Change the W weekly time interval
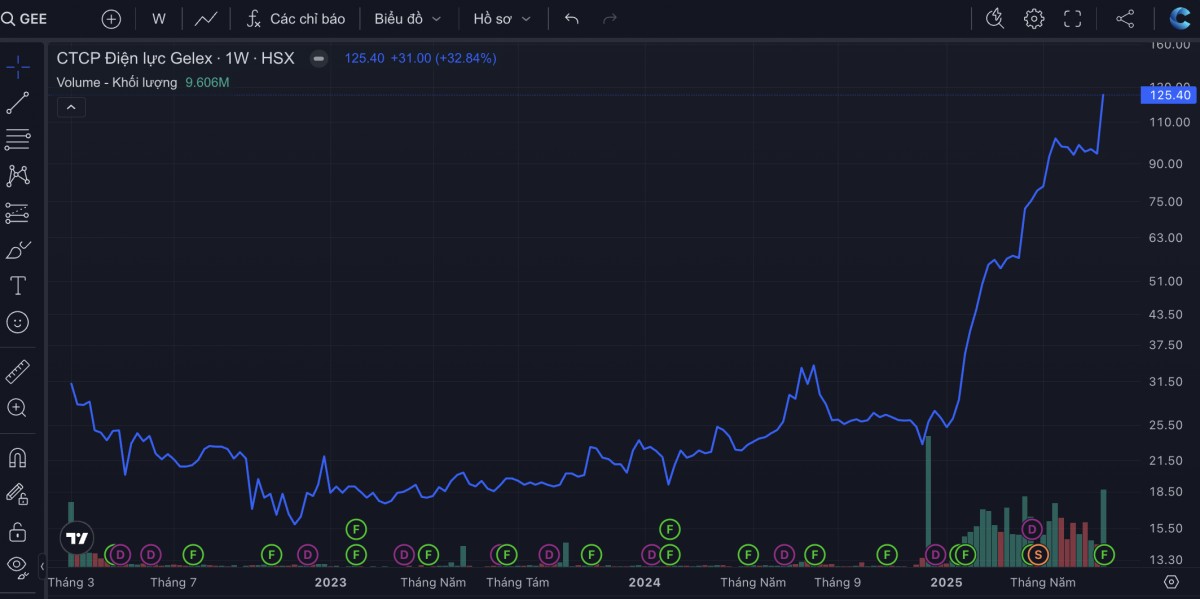 (x=159, y=19)
